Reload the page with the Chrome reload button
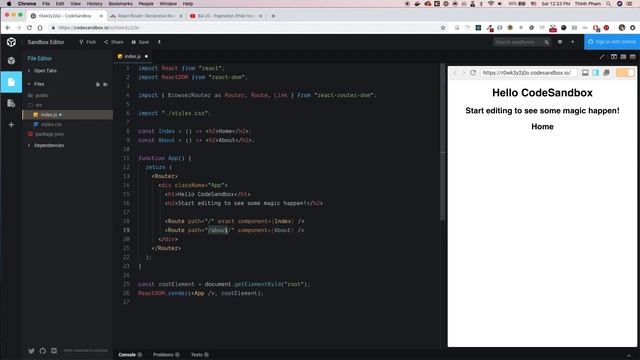 [29, 28]
